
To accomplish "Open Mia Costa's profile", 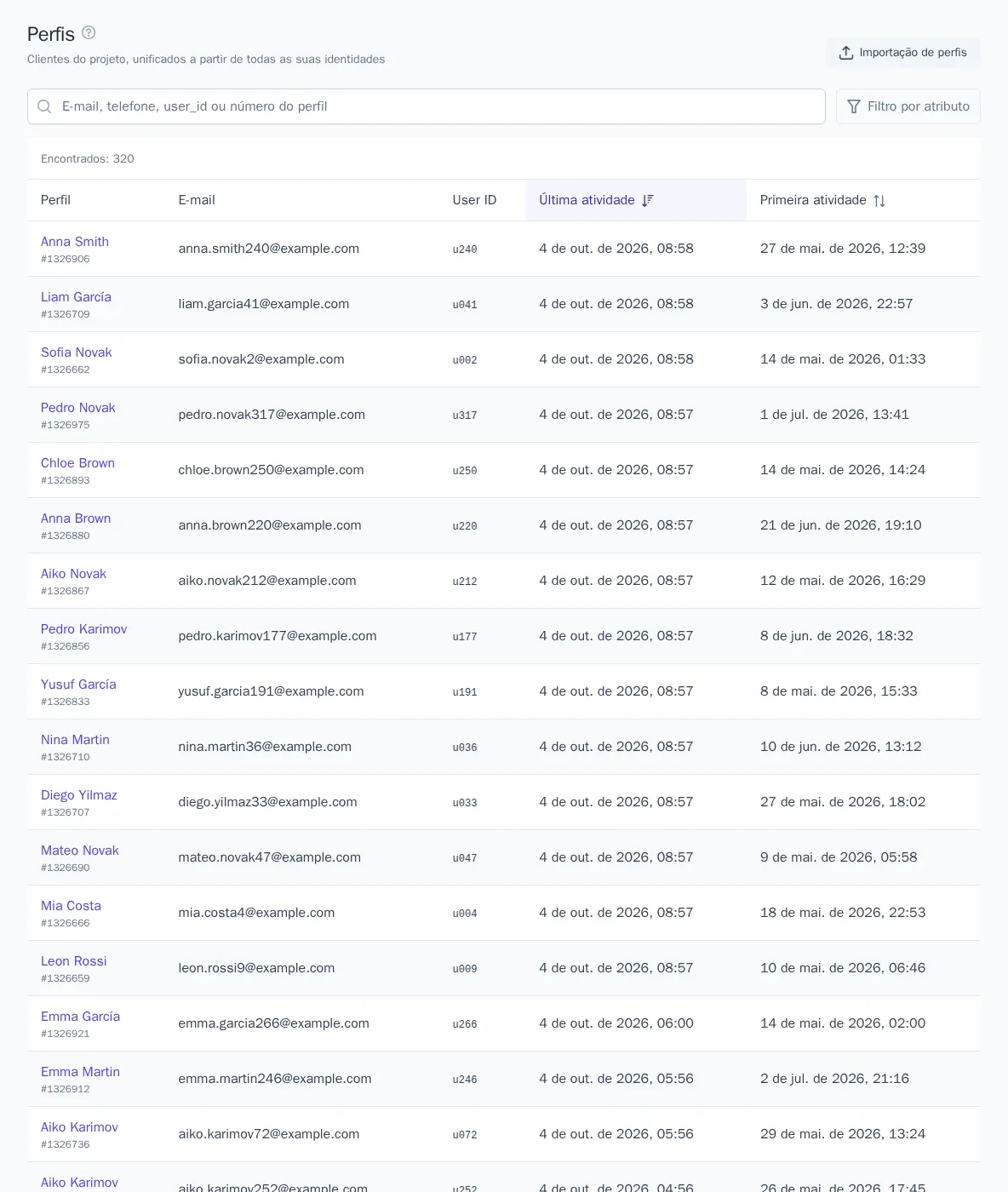I will (71, 906).
